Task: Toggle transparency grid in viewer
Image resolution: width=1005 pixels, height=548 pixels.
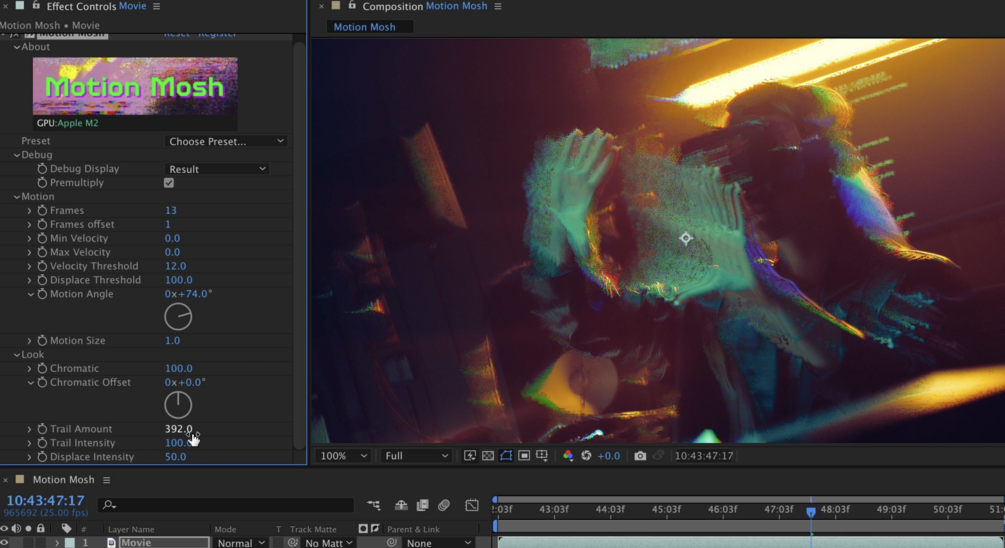Action: coord(488,456)
